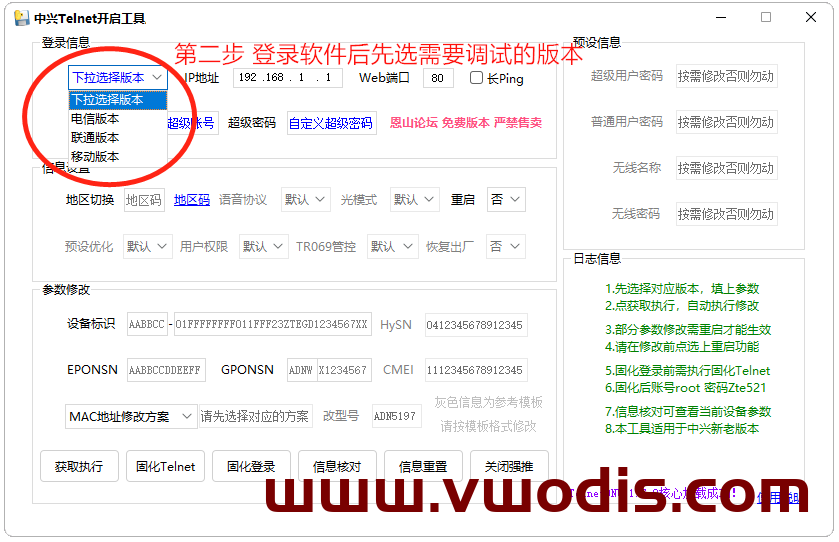
Task: Click the 恩山论坛 免费版本 严禁售卖 text
Action: tap(466, 123)
